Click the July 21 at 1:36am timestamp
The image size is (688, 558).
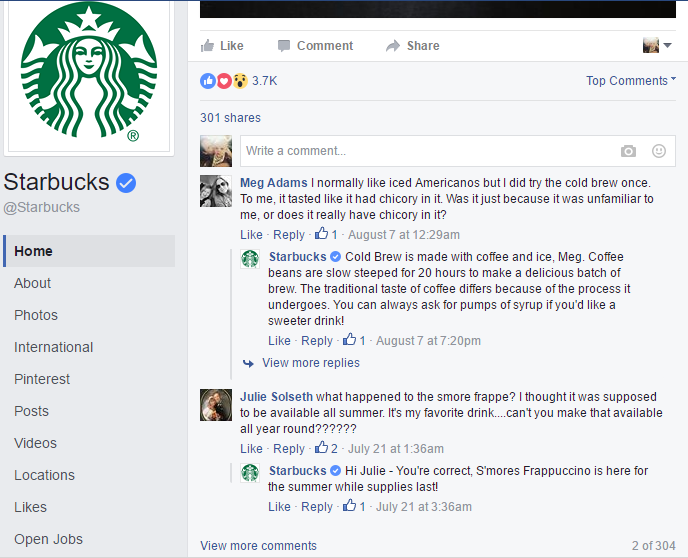click(396, 449)
